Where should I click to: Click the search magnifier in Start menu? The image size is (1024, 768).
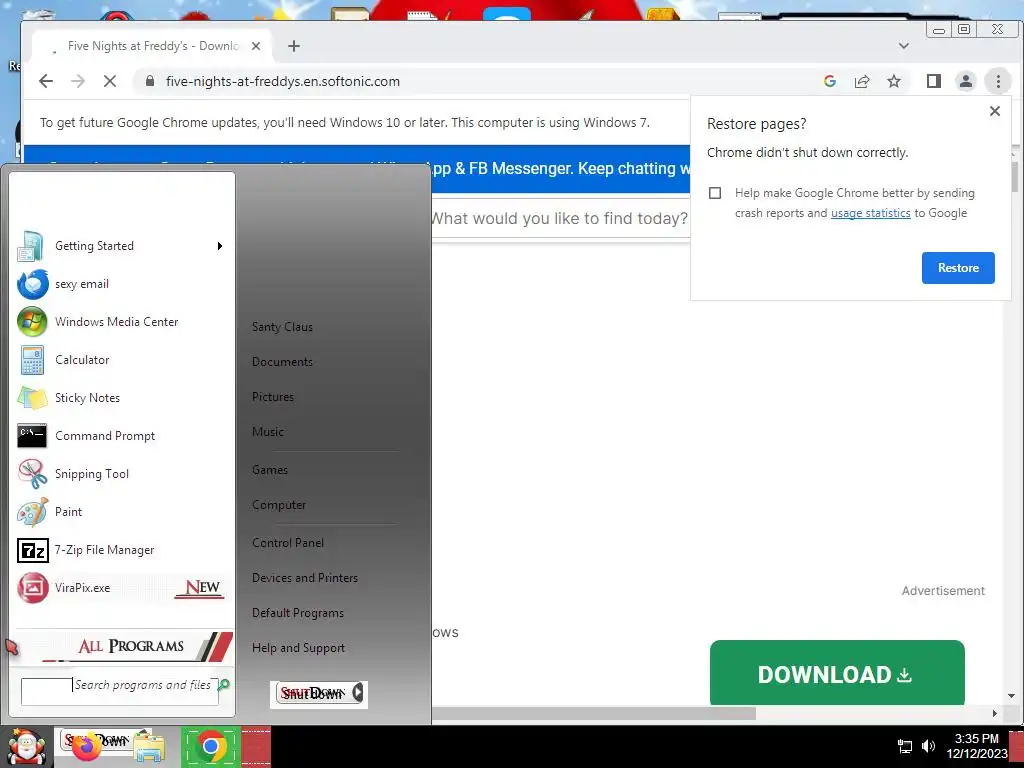(224, 684)
